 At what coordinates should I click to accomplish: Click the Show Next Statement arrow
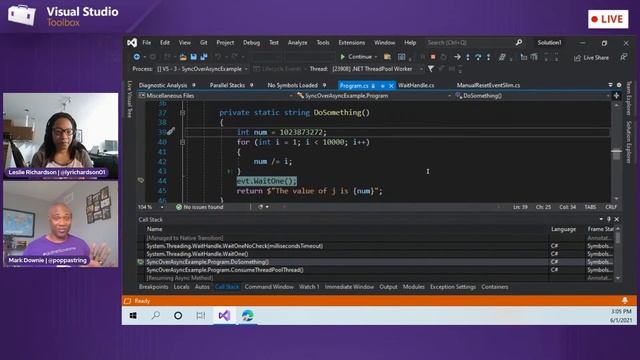pyautogui.click(x=457, y=57)
